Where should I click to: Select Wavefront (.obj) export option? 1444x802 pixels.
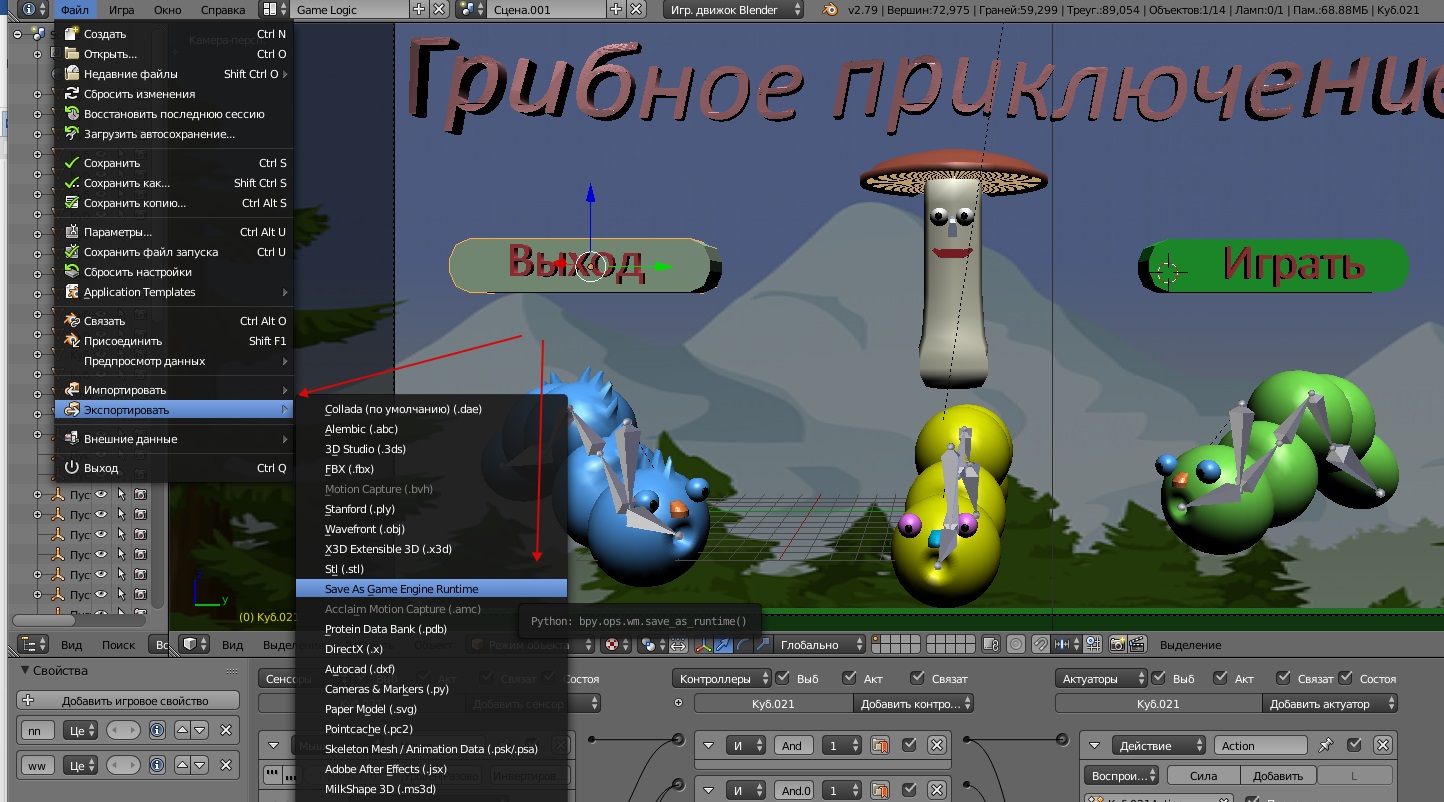click(x=431, y=529)
